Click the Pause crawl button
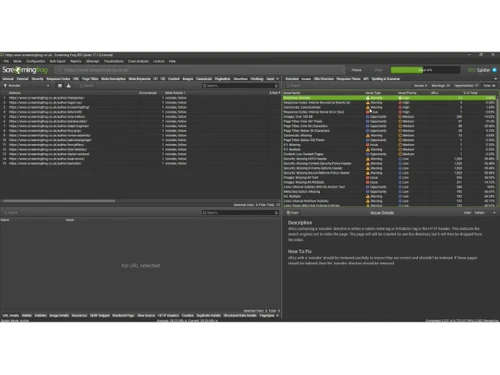 point(357,70)
